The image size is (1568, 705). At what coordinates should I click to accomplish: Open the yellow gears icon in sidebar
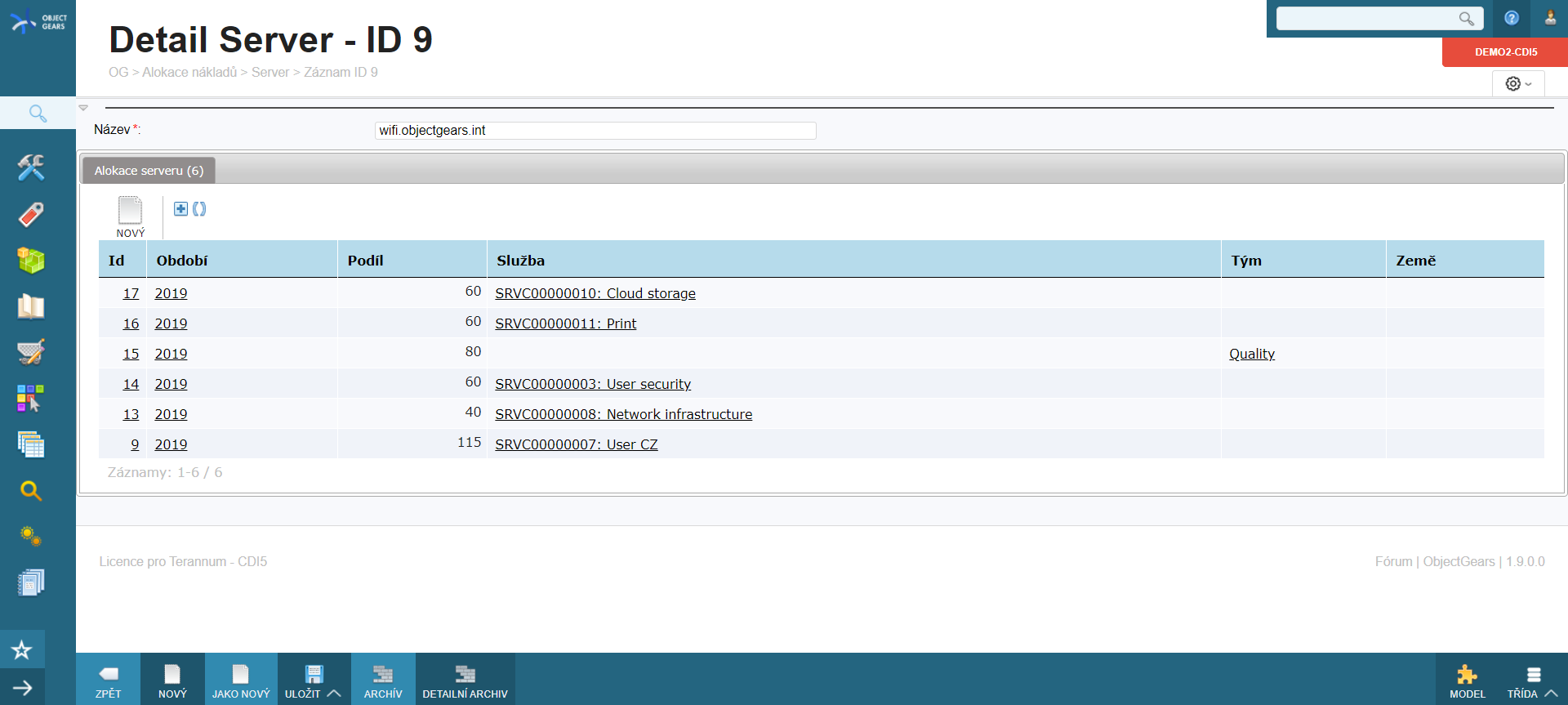[x=31, y=536]
